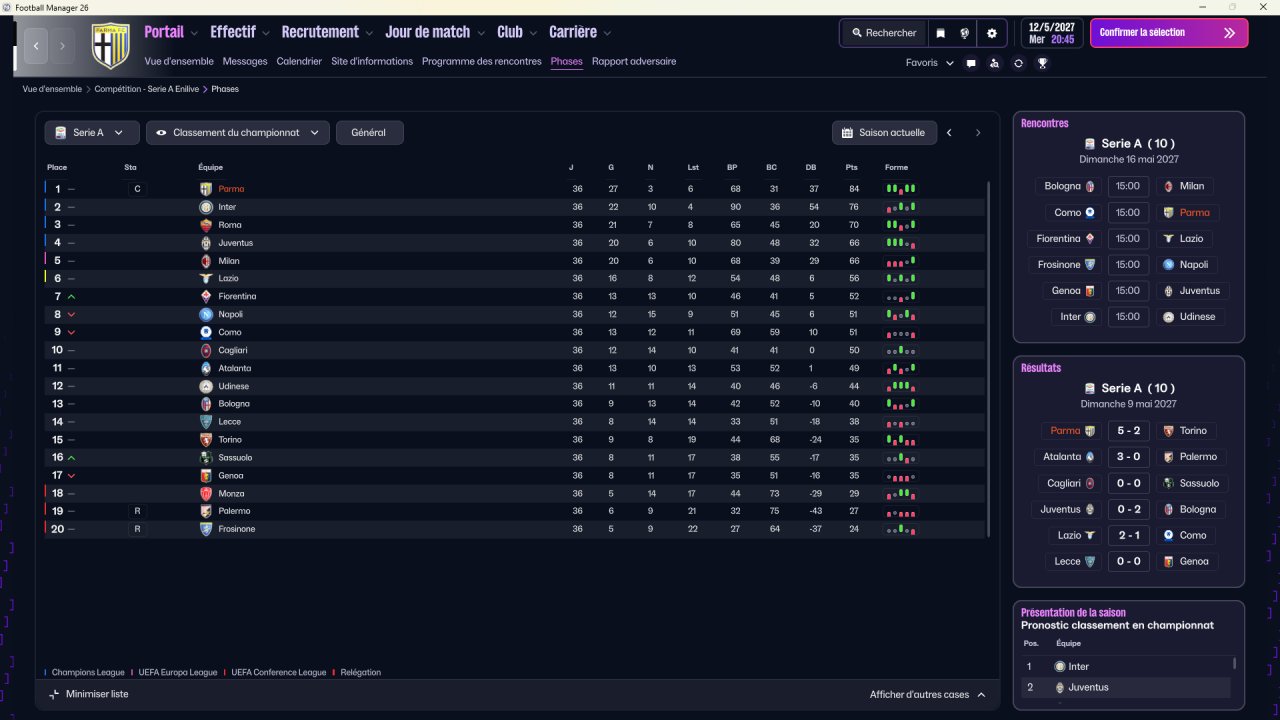This screenshot has width=1280, height=720.
Task: Click the Général filter button
Action: click(x=369, y=132)
